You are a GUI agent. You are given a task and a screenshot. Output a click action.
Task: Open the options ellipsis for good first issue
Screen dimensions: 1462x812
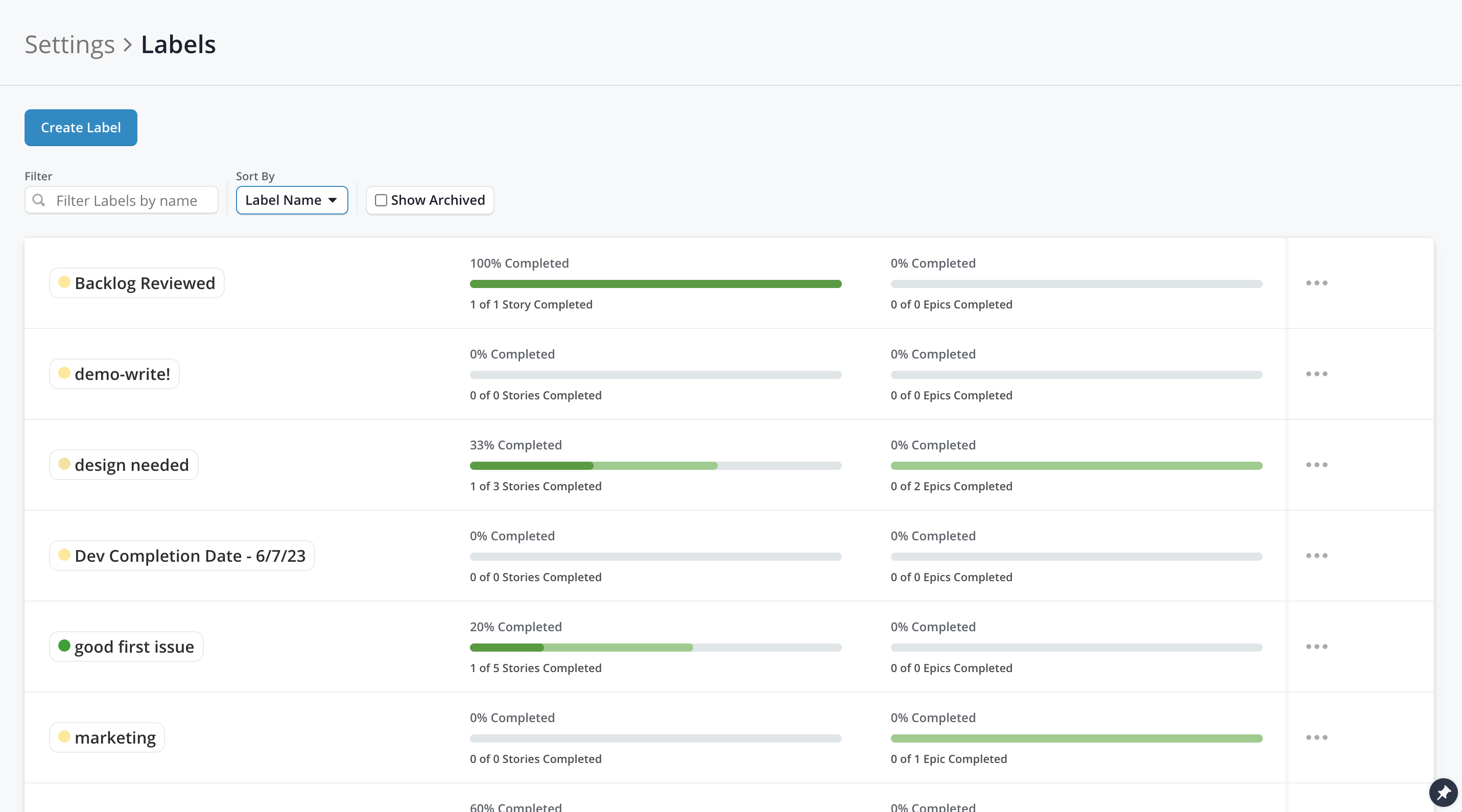coord(1316,647)
